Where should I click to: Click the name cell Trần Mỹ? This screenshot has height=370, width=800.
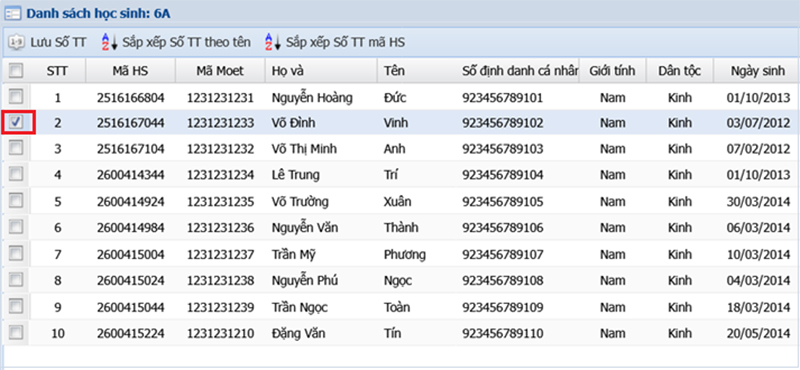tap(293, 255)
